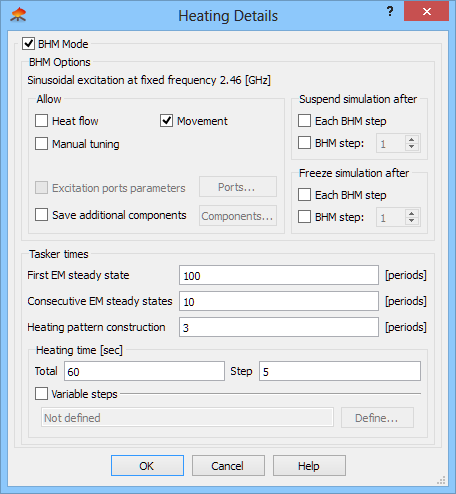Check Each BHM step under Freeze simulation
Viewport: 456px width, 494px height.
[304, 195]
